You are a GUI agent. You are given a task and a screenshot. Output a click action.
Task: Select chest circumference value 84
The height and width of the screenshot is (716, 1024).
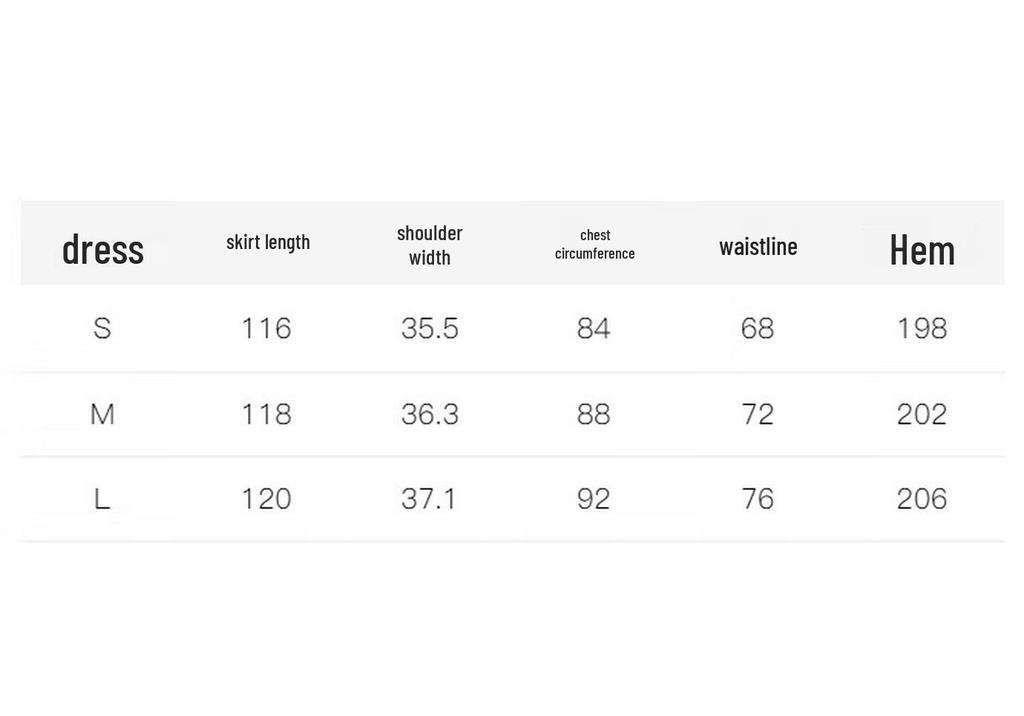[x=594, y=328]
